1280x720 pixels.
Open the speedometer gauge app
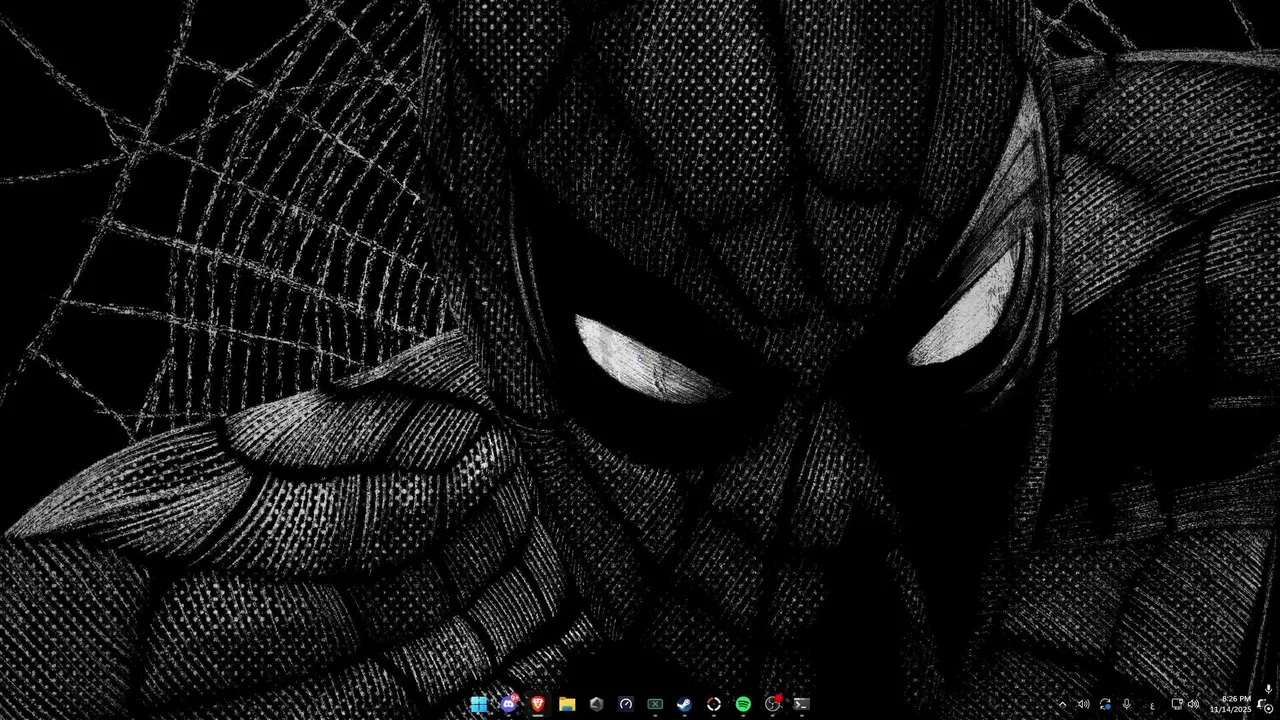point(626,704)
